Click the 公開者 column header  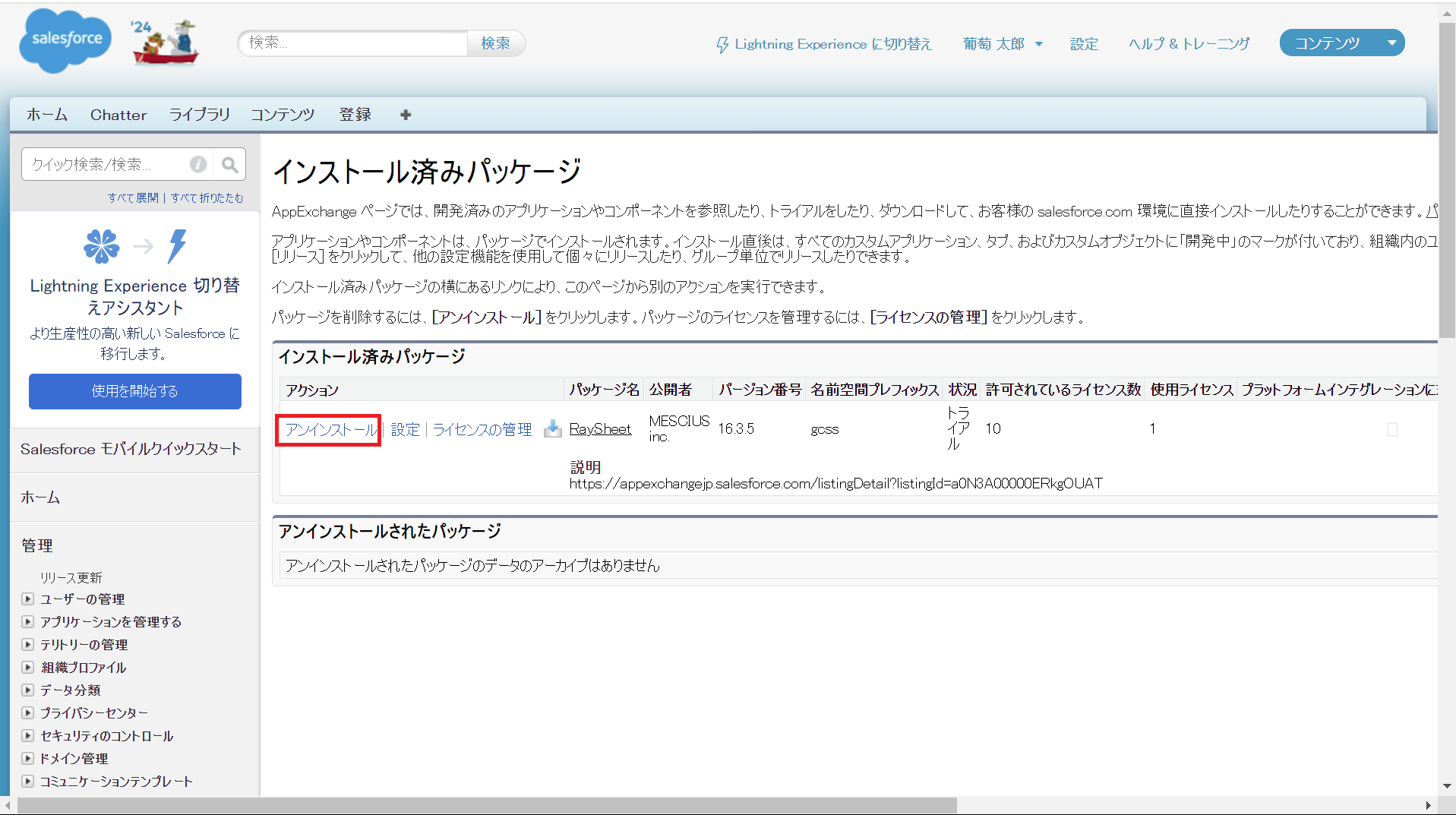coord(671,390)
